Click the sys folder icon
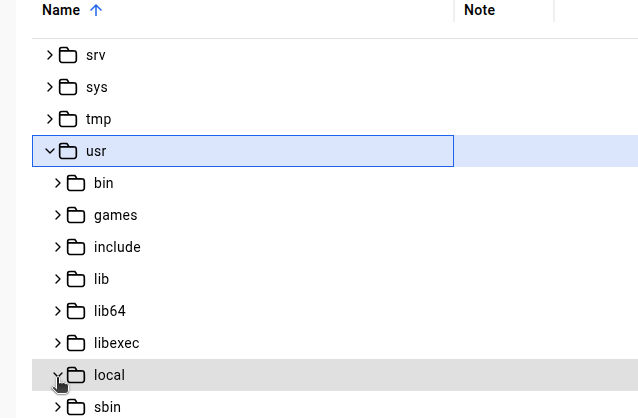The width and height of the screenshot is (638, 418). [68, 87]
